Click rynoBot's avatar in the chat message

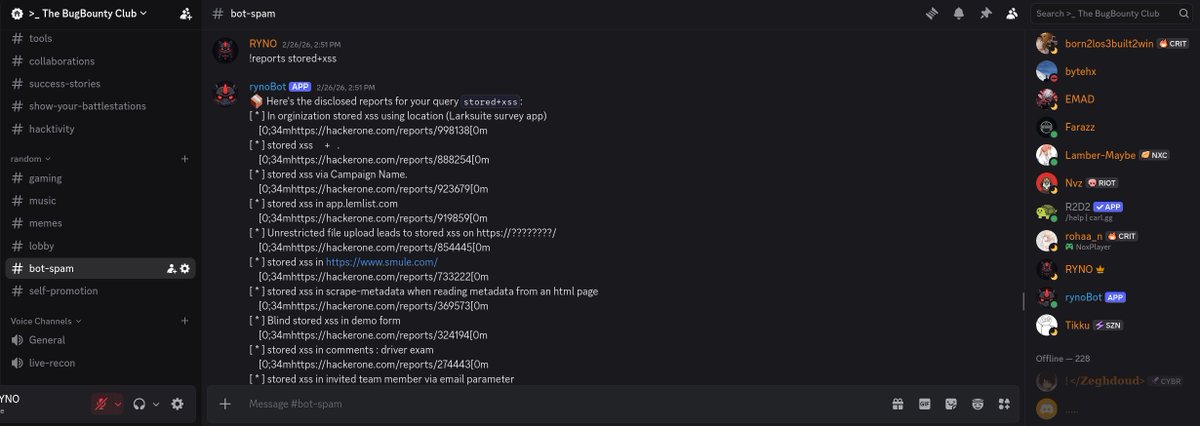pyautogui.click(x=227, y=93)
